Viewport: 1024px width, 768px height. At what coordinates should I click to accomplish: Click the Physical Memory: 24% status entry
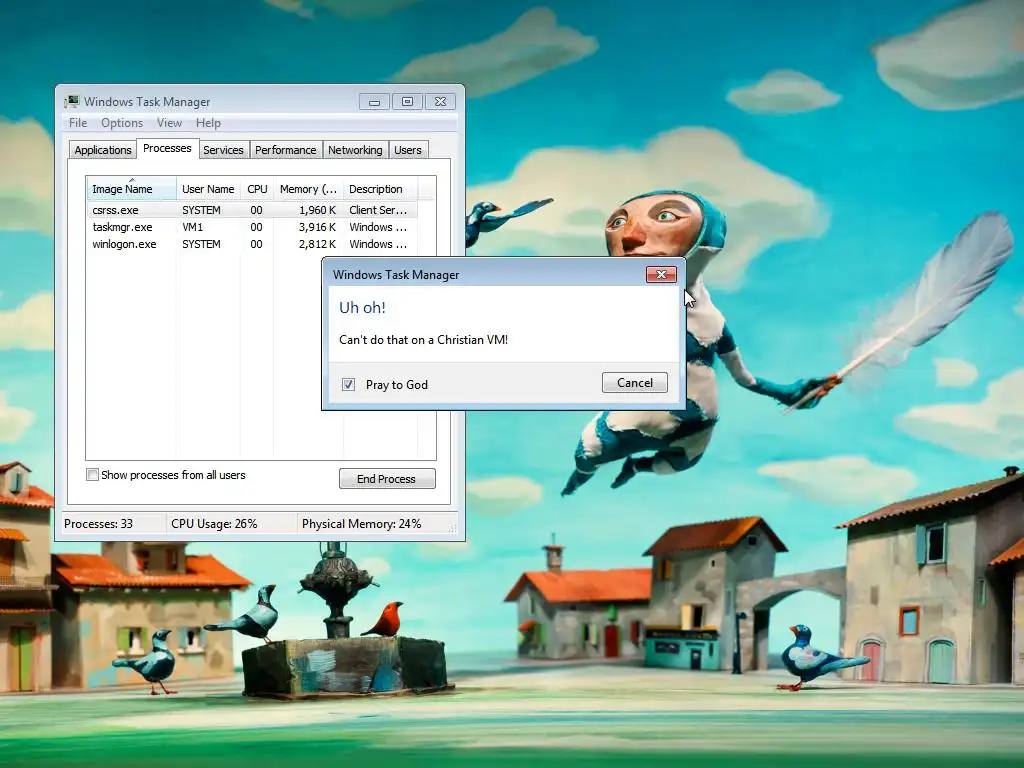click(x=361, y=524)
